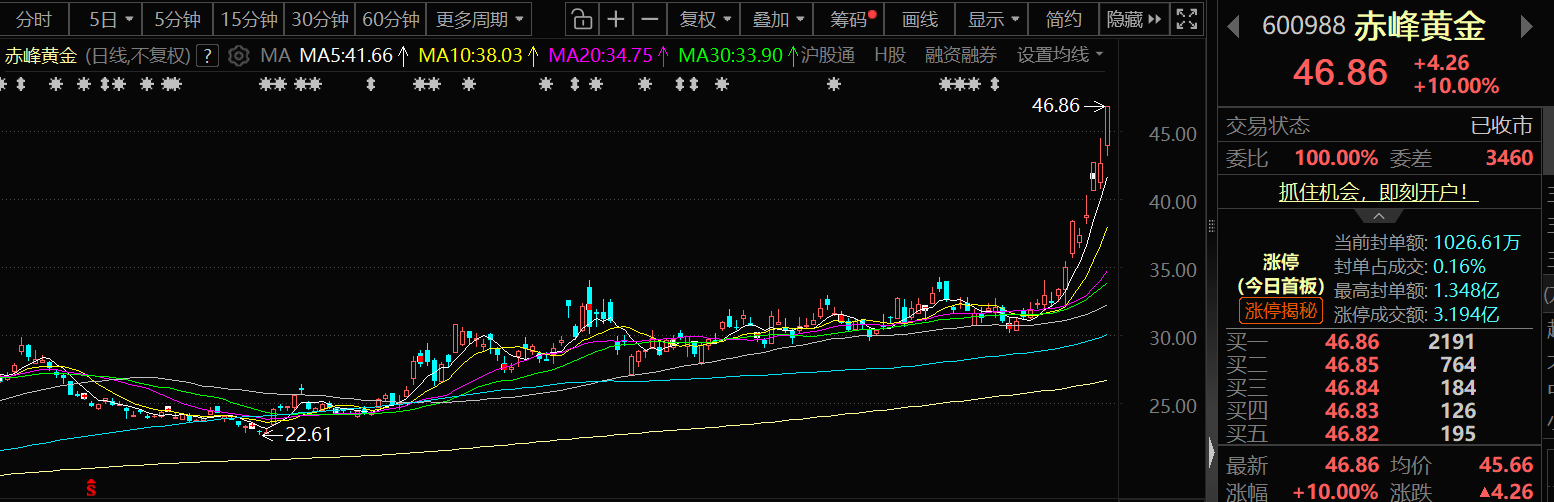Click the red S marker below chart
The width and height of the screenshot is (1554, 502).
[91, 487]
